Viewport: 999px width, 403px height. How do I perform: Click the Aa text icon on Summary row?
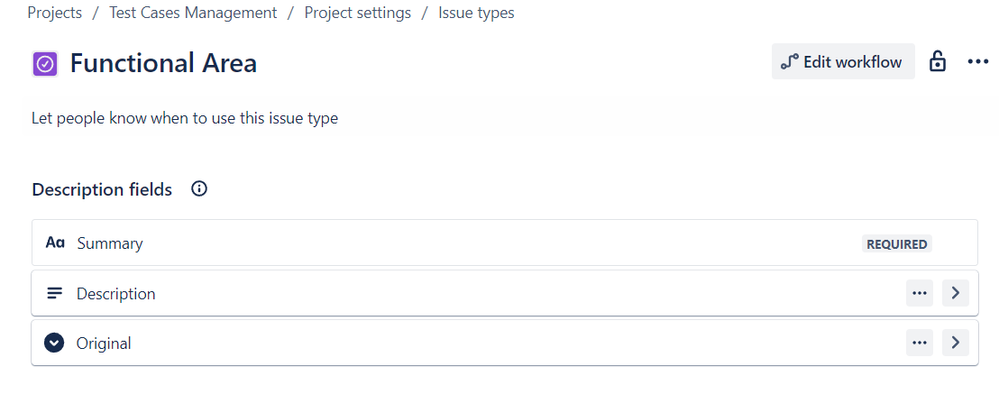point(55,243)
